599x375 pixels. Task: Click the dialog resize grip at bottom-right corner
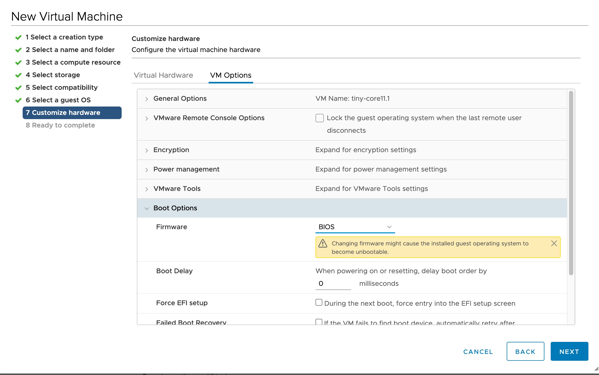click(x=596, y=369)
